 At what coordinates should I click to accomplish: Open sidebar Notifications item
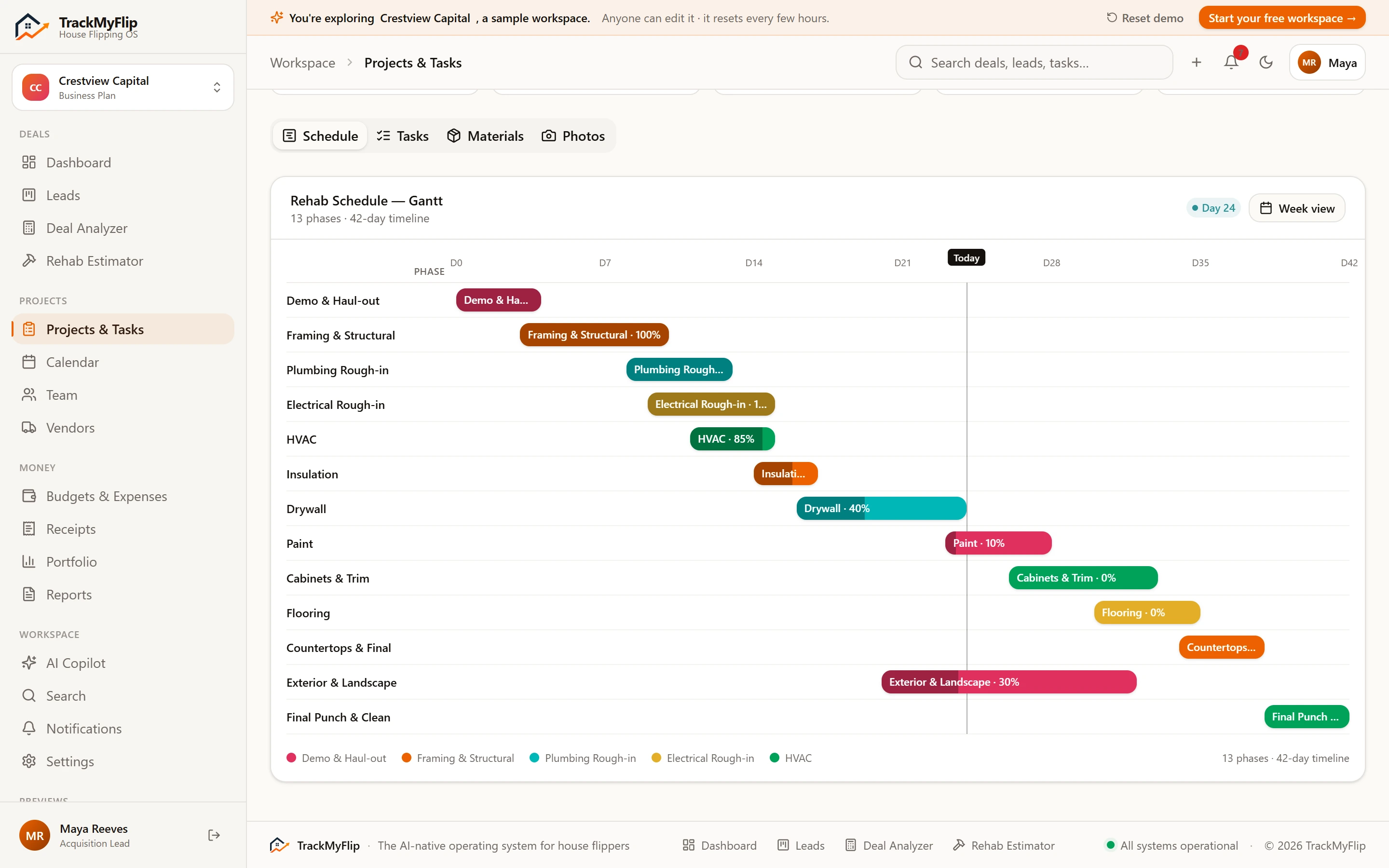point(123,729)
